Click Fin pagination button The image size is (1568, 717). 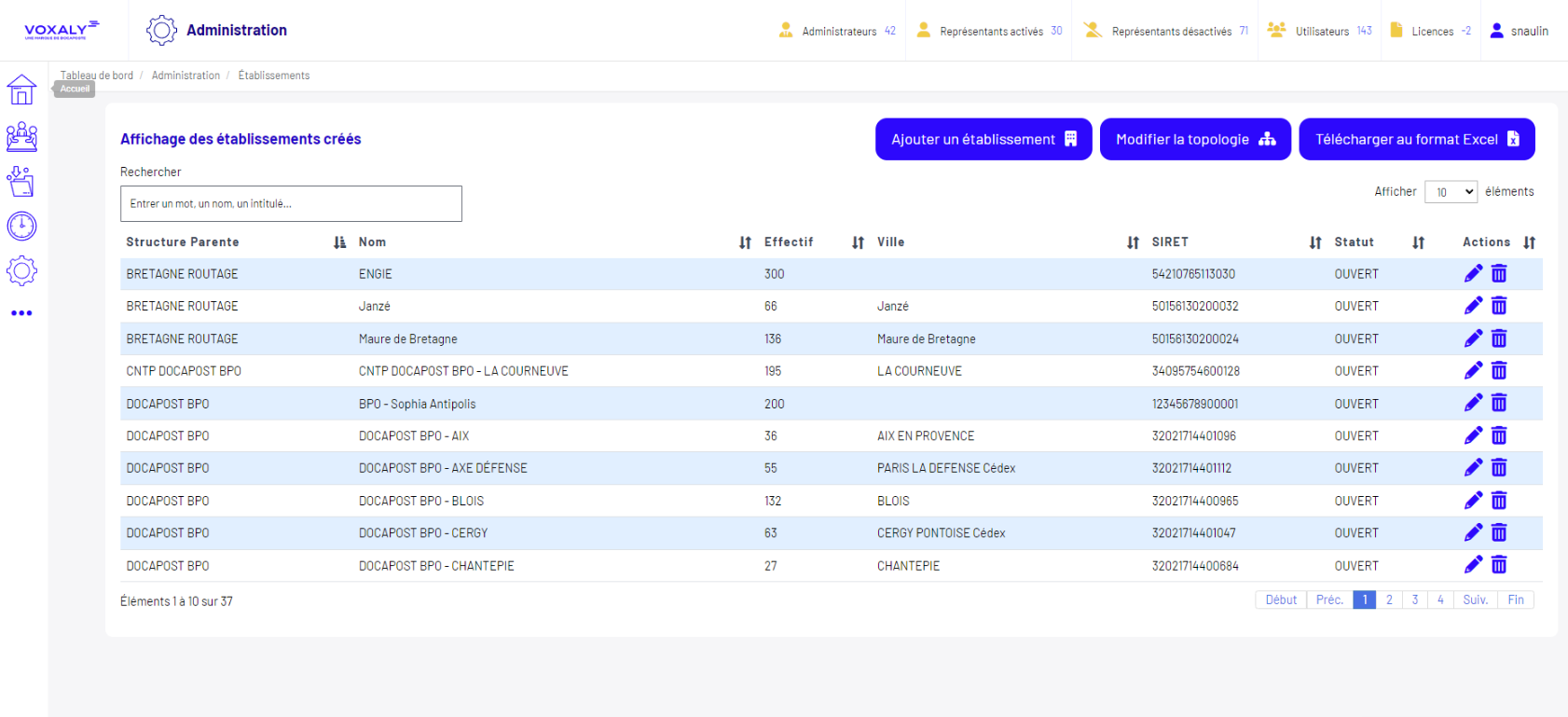(x=1516, y=600)
